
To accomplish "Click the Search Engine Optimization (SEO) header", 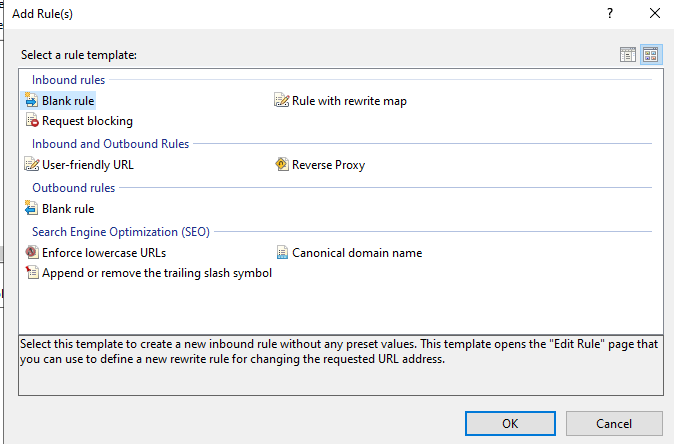I will pyautogui.click(x=121, y=232).
